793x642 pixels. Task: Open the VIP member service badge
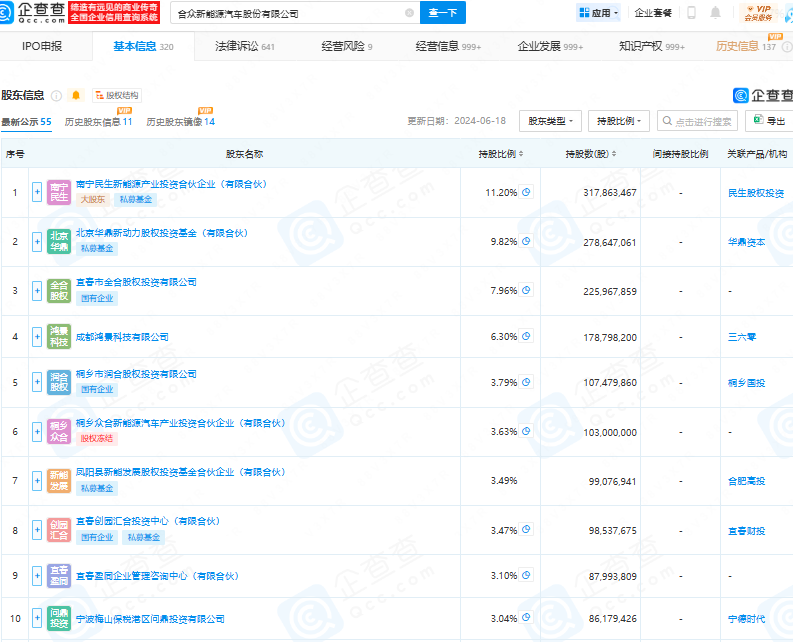click(x=758, y=13)
